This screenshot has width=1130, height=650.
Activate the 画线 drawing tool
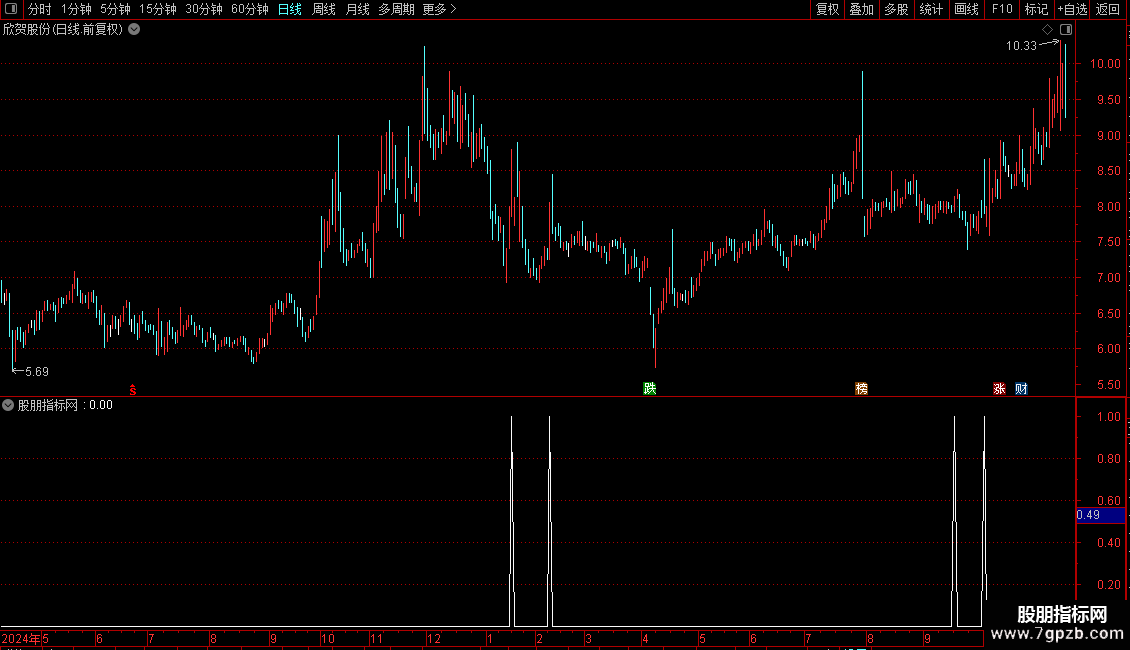click(966, 9)
